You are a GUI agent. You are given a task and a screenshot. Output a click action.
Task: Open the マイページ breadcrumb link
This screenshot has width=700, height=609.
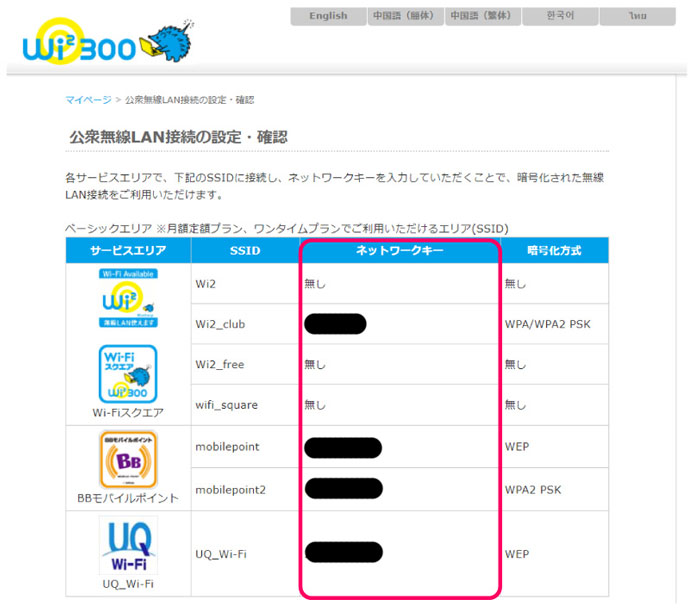pyautogui.click(x=88, y=100)
